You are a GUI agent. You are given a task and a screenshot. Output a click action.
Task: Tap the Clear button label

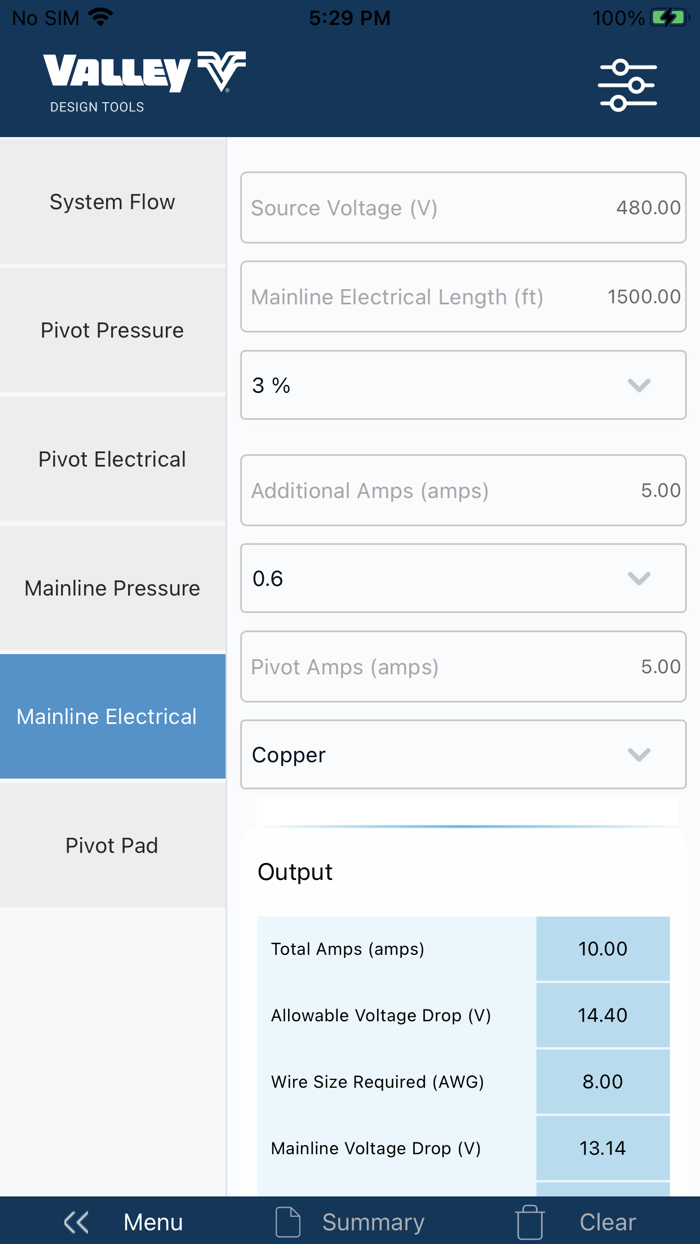(607, 1222)
